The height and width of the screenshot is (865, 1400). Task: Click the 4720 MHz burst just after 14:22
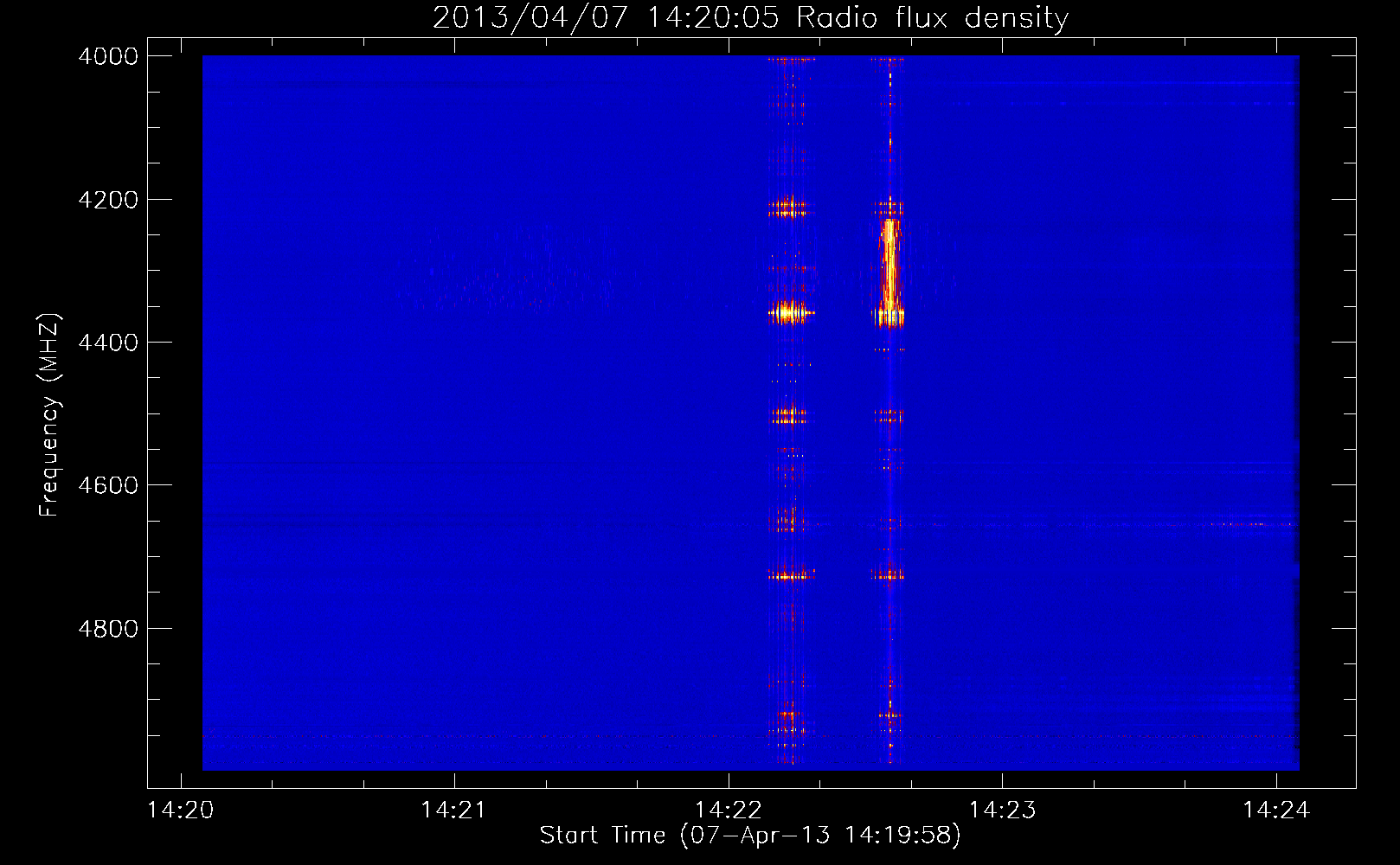coord(790,574)
